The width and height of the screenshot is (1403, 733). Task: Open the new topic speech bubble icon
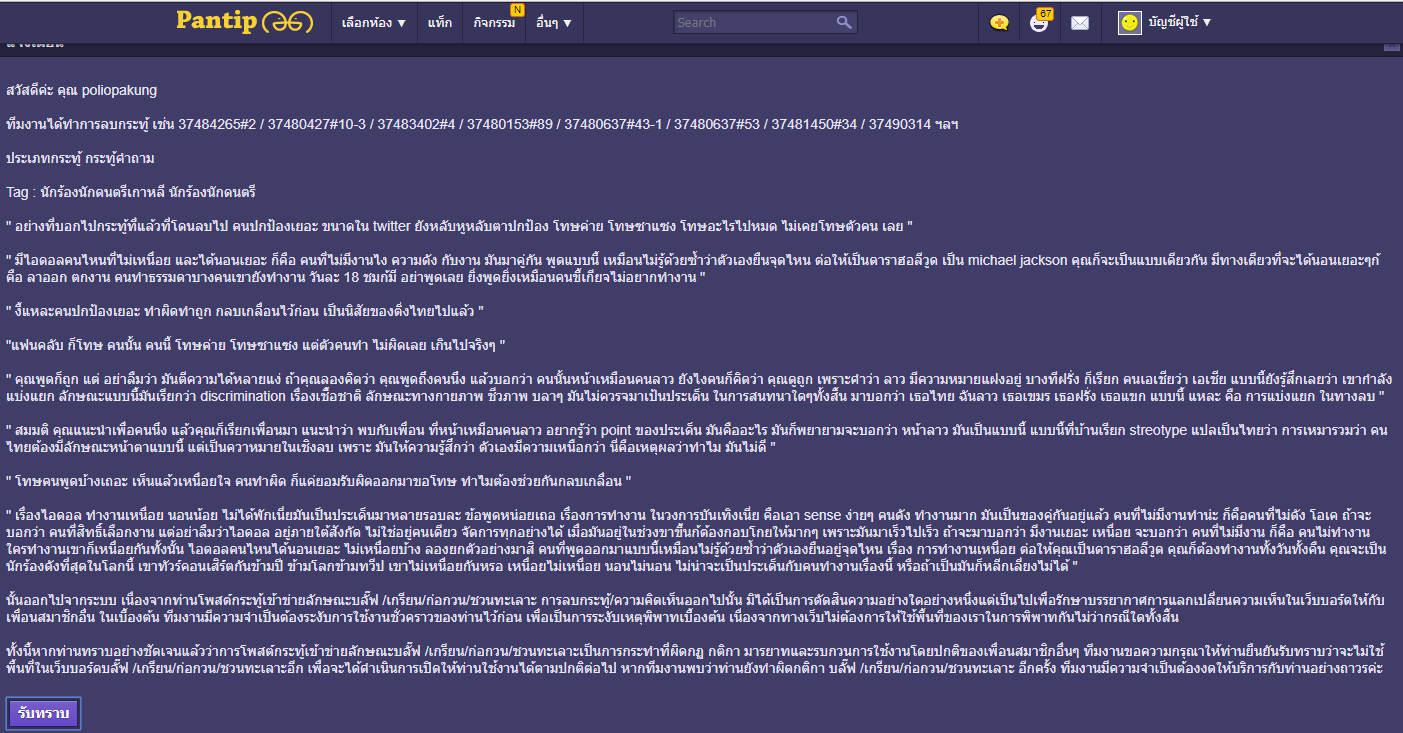[x=999, y=22]
